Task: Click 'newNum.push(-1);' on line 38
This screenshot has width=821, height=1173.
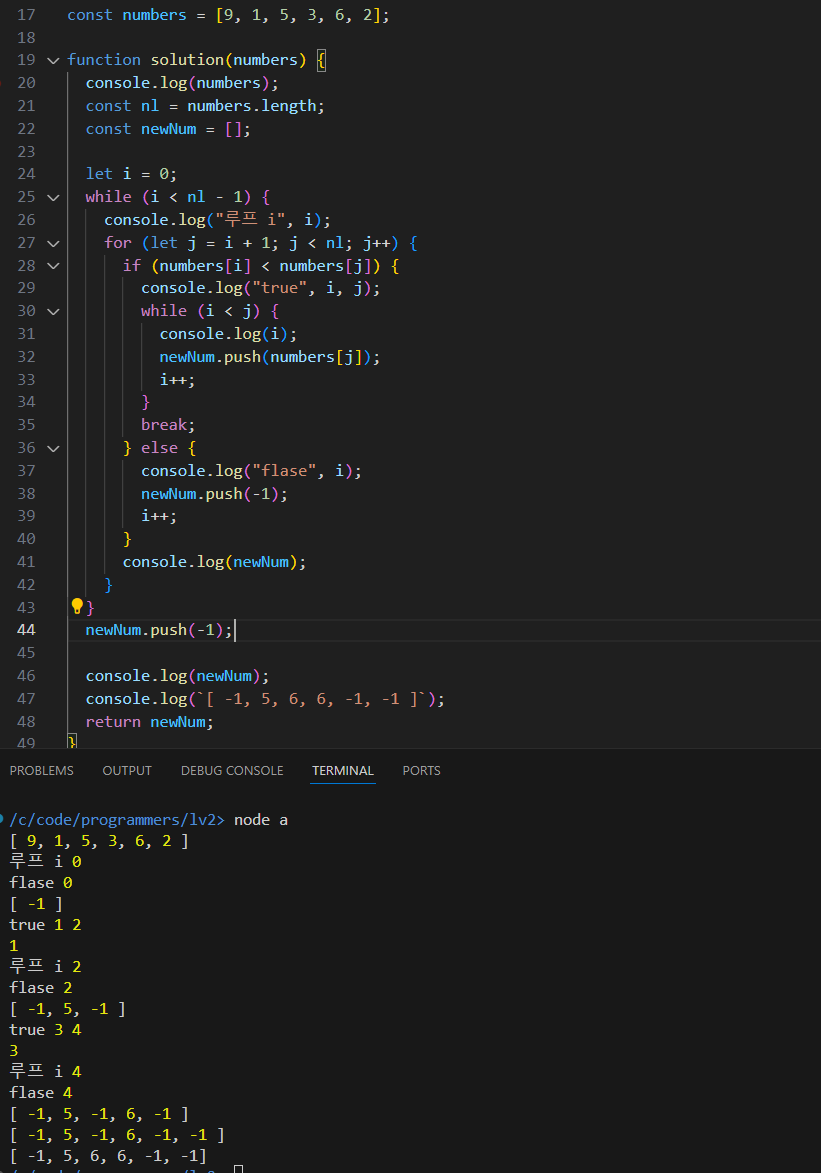Action: tap(214, 494)
